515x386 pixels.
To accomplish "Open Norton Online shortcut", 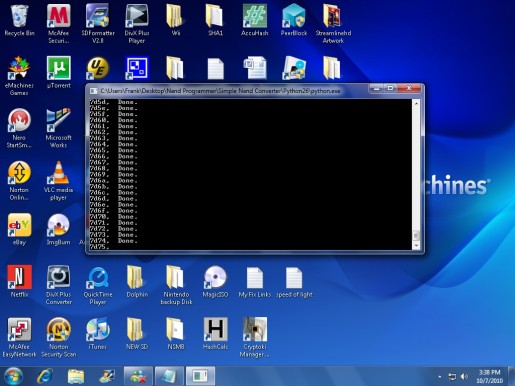I will tap(19, 181).
